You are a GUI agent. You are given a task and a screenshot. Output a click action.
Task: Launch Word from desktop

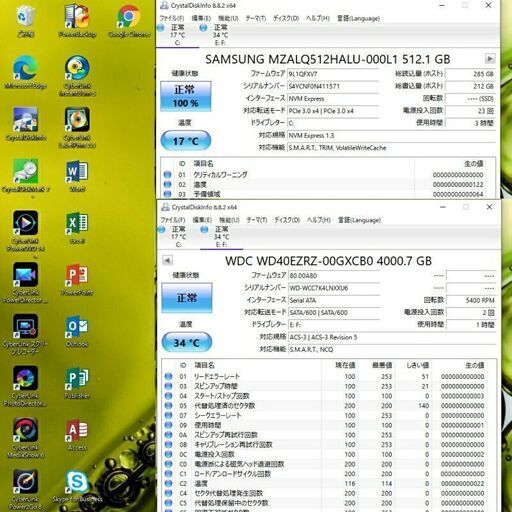77,176
